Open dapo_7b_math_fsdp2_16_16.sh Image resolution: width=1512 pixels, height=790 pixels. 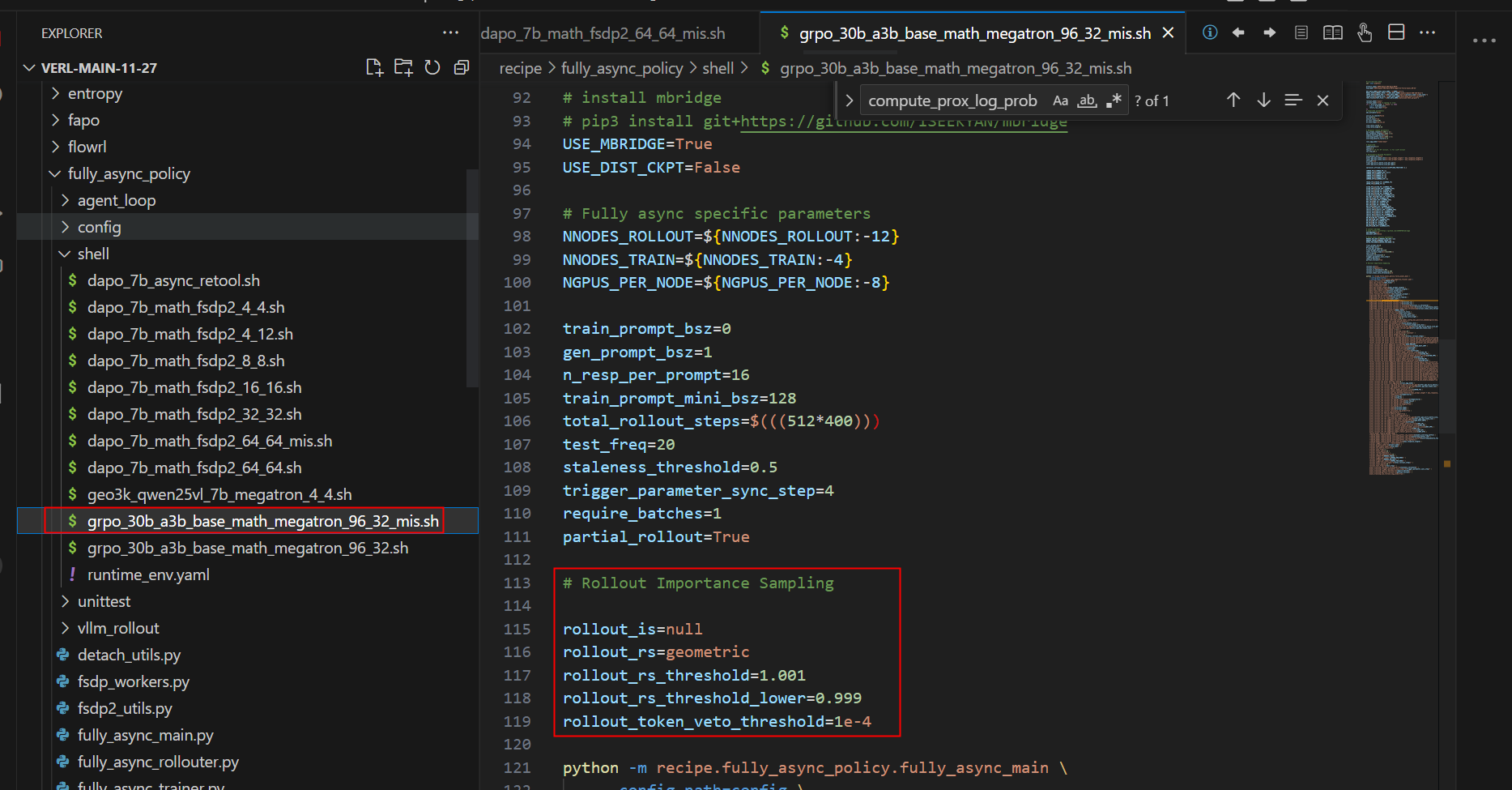194,387
